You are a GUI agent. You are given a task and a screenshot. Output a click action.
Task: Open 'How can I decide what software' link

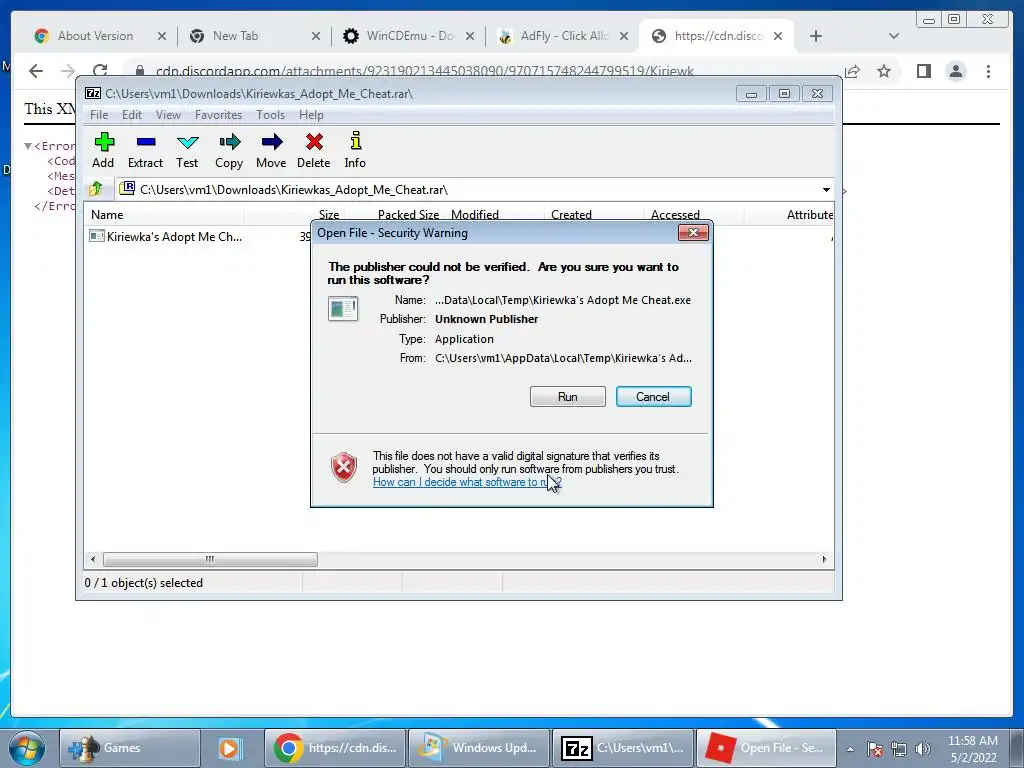pos(467,482)
